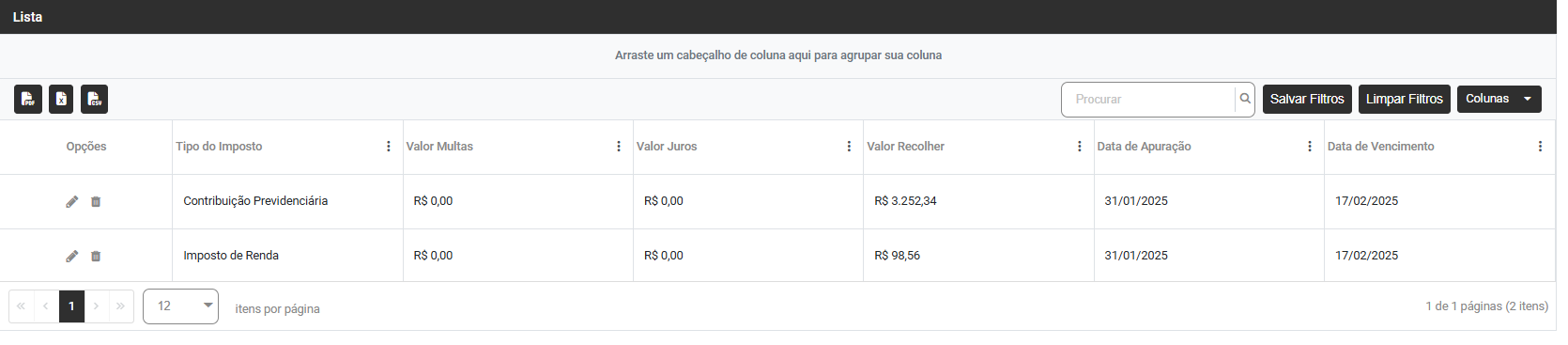Export the list to PDF
This screenshot has width=1568, height=345.
28,99
